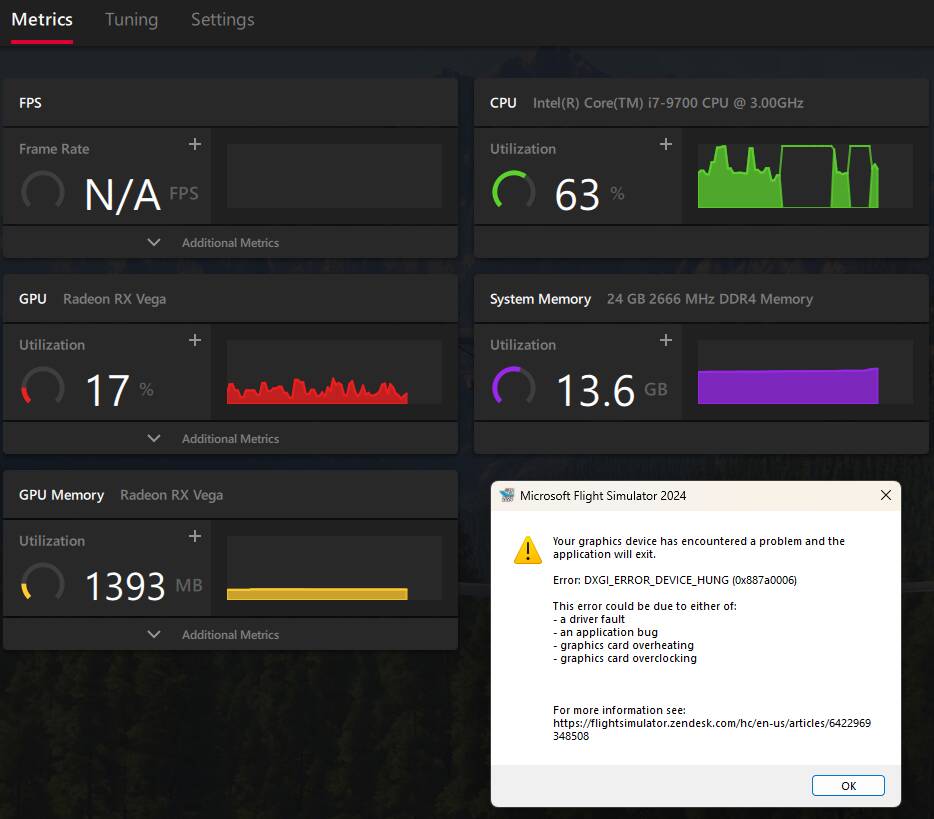
Task: Click the GPU Radeon RX Vega header
Action: point(231,298)
